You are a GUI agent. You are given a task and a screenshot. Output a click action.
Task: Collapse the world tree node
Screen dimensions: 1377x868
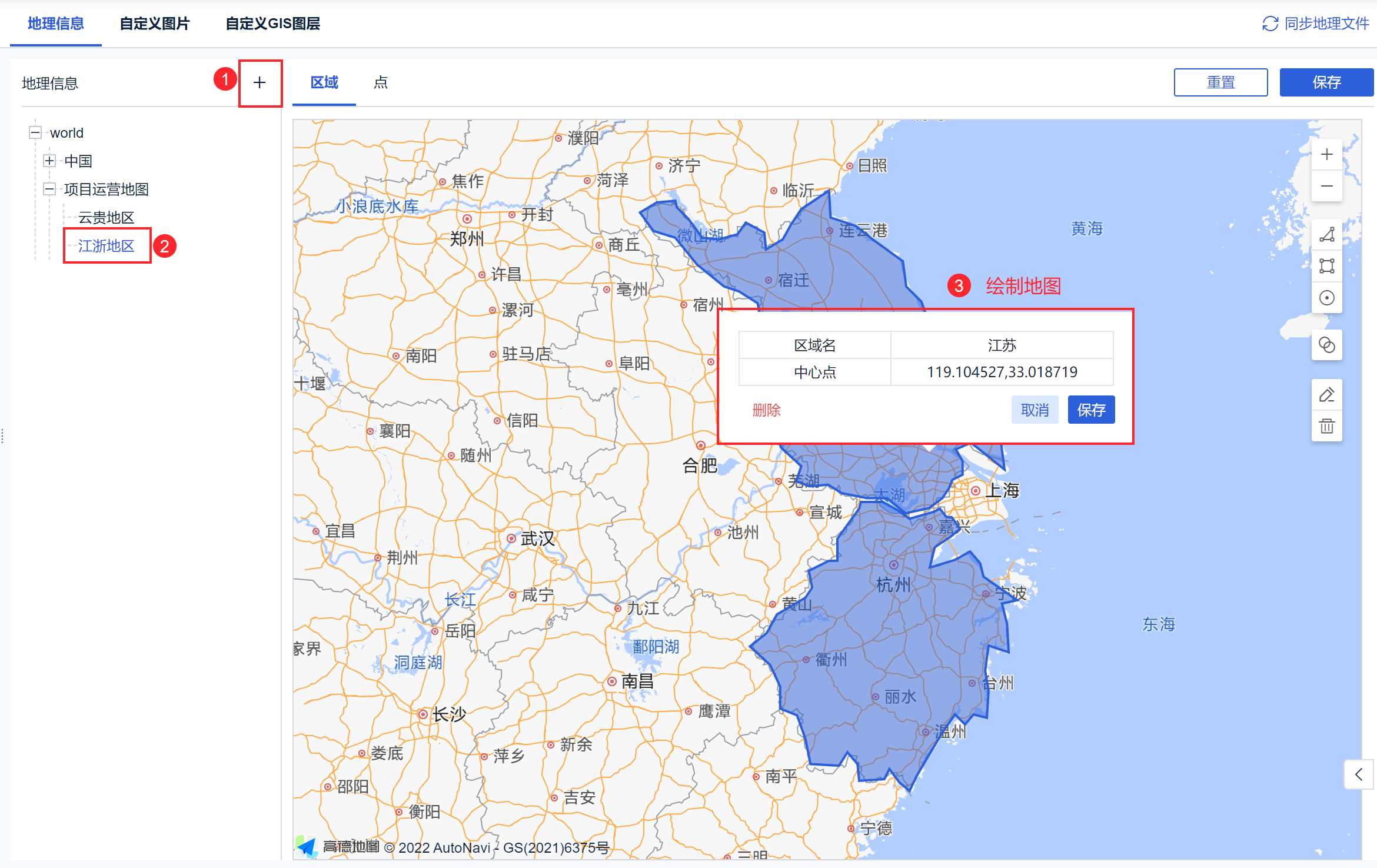click(x=35, y=132)
